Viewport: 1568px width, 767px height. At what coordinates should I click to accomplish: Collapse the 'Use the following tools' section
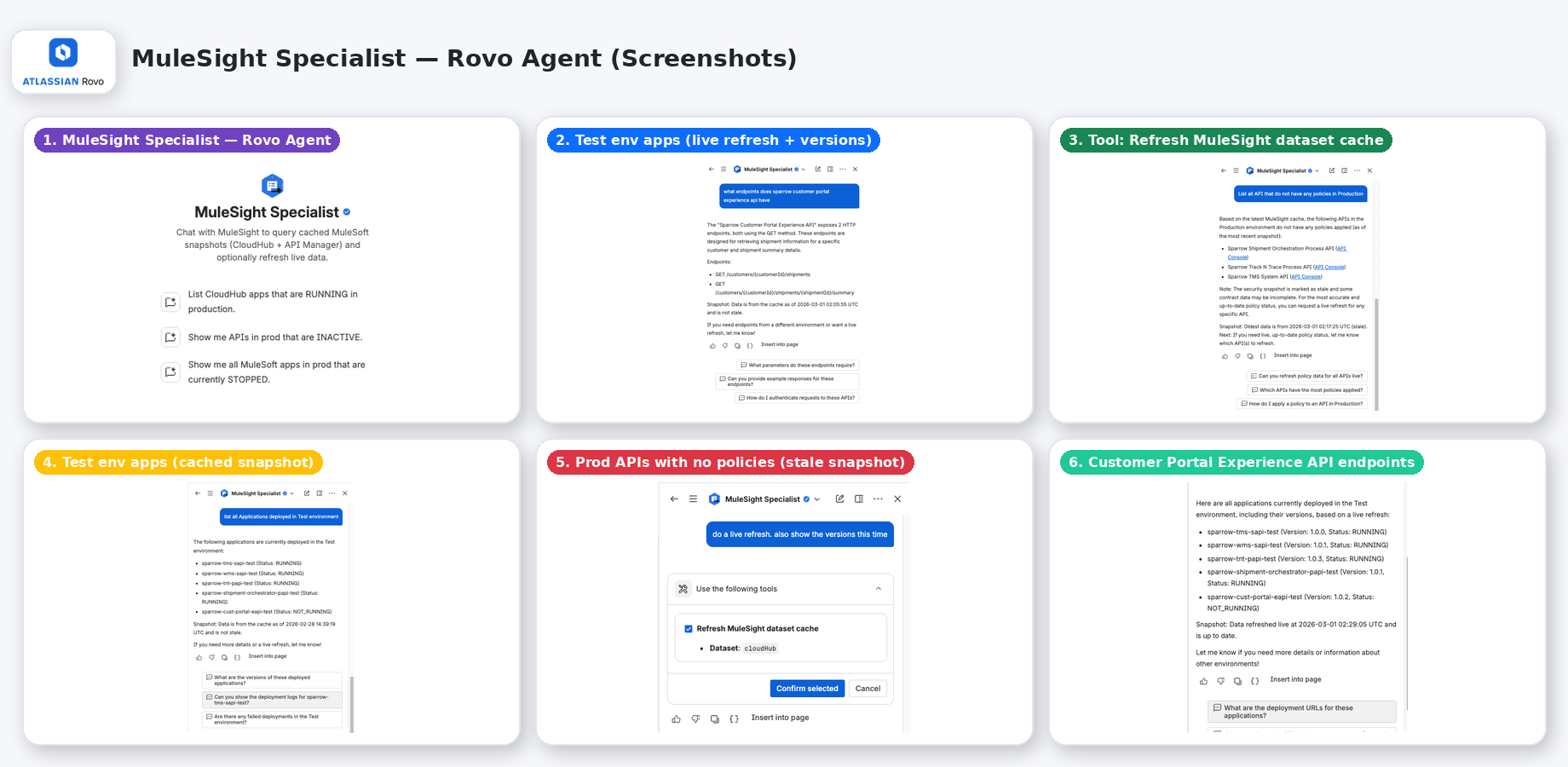[x=878, y=589]
